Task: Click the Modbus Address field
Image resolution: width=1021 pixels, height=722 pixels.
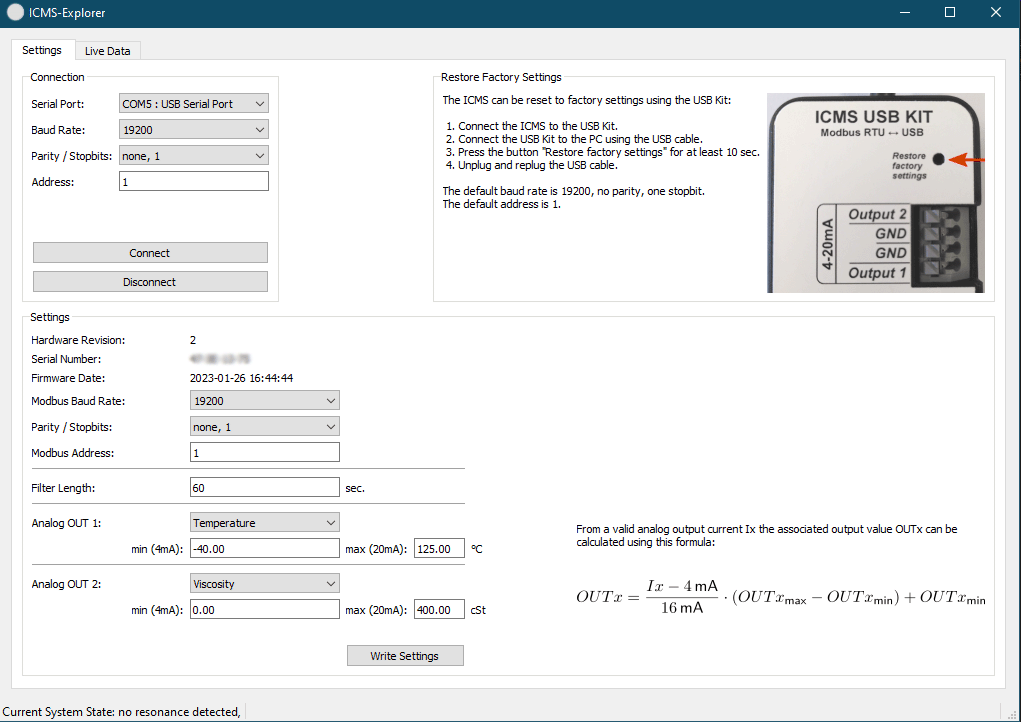Action: click(265, 453)
